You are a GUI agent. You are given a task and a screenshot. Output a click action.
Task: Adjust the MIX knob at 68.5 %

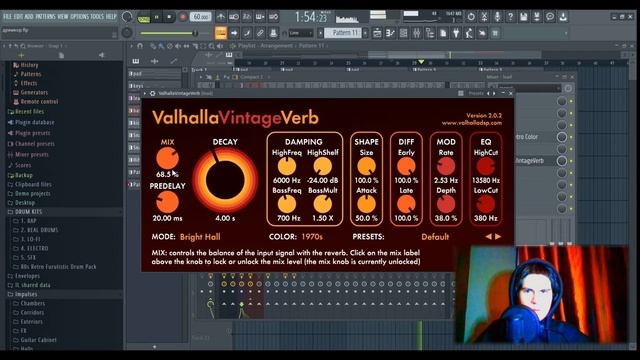167,158
